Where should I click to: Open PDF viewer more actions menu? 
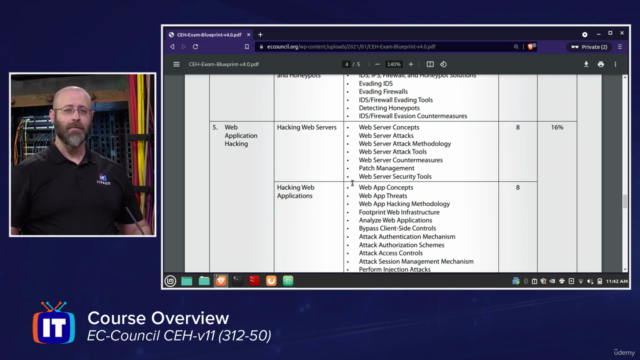(616, 64)
